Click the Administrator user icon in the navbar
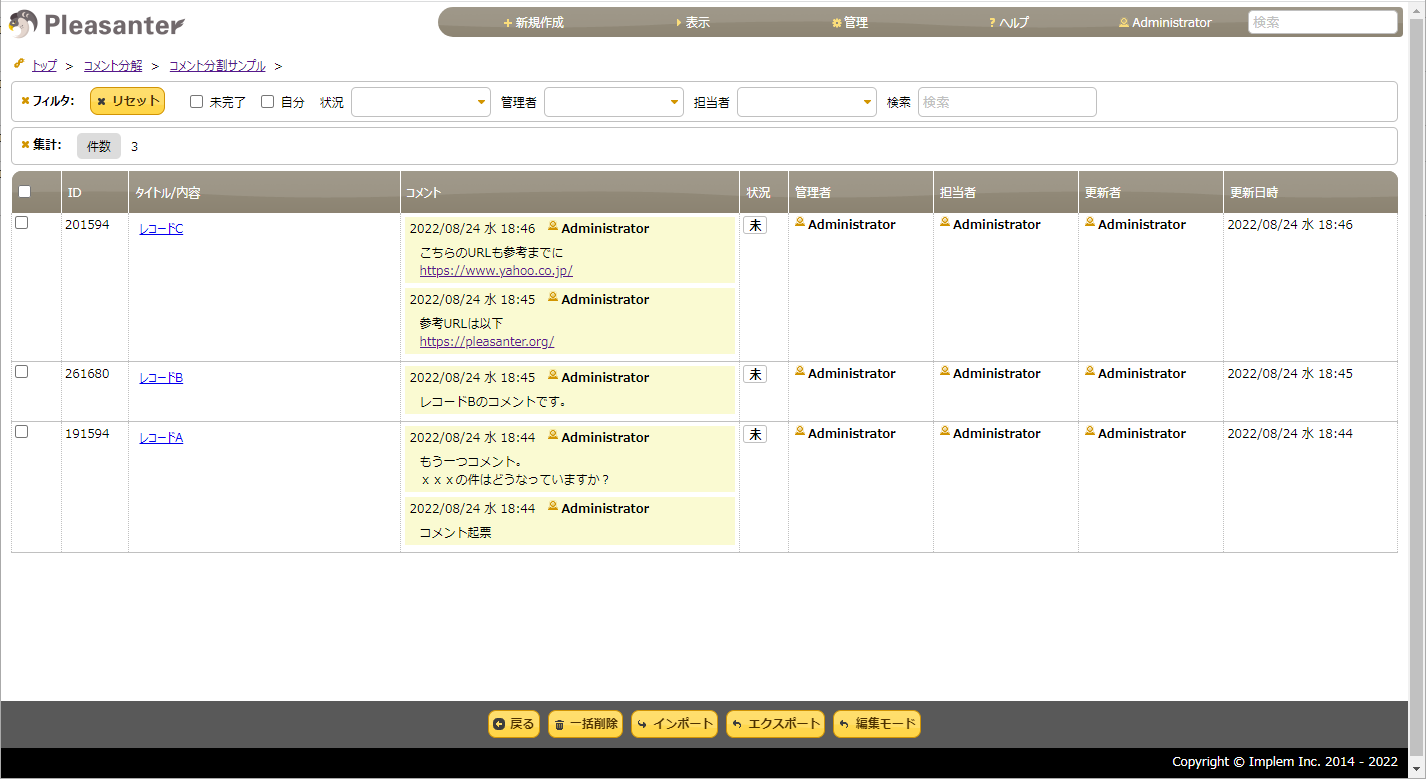The width and height of the screenshot is (1426, 779). pos(1123,21)
